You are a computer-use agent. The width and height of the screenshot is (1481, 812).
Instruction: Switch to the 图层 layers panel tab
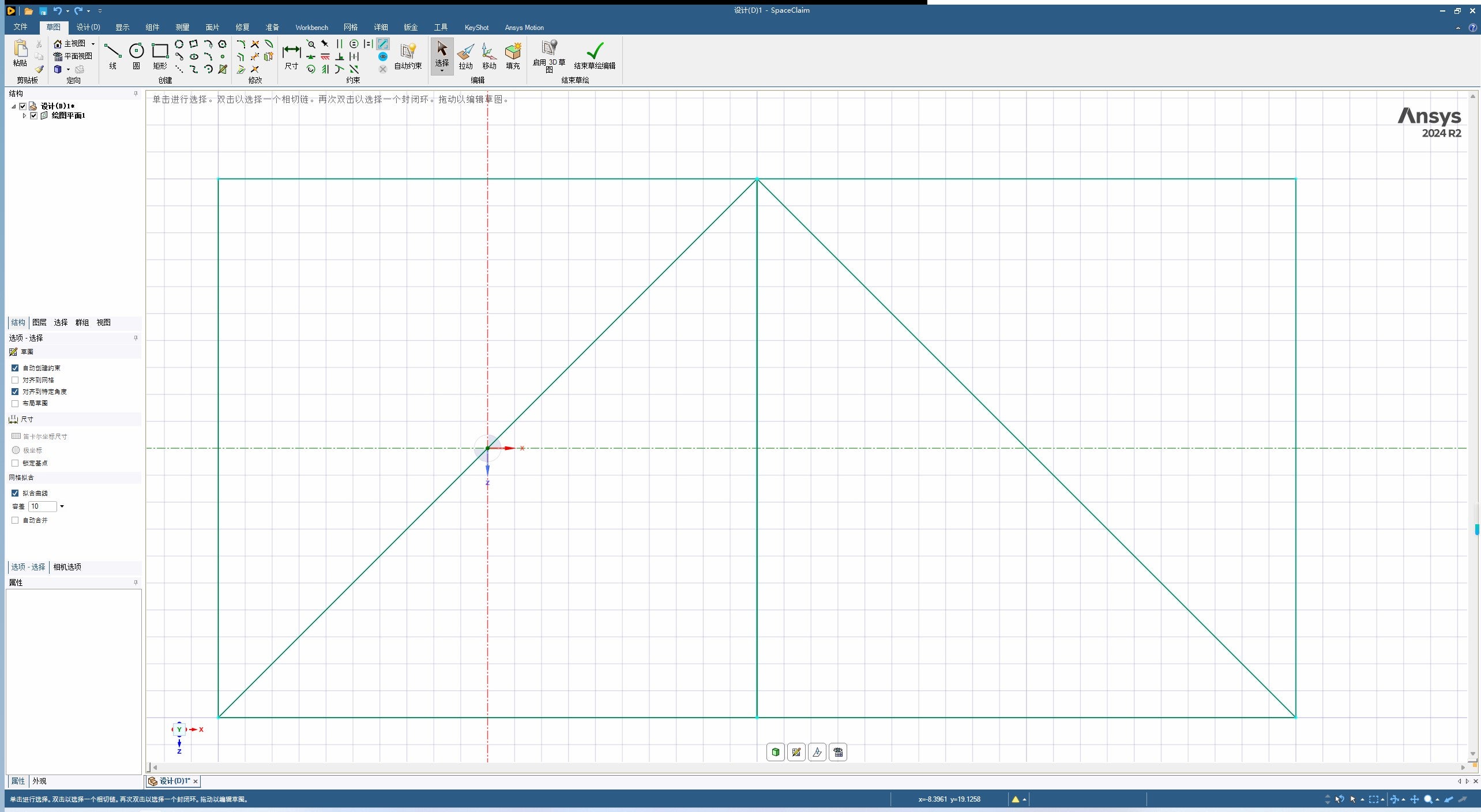(39, 322)
